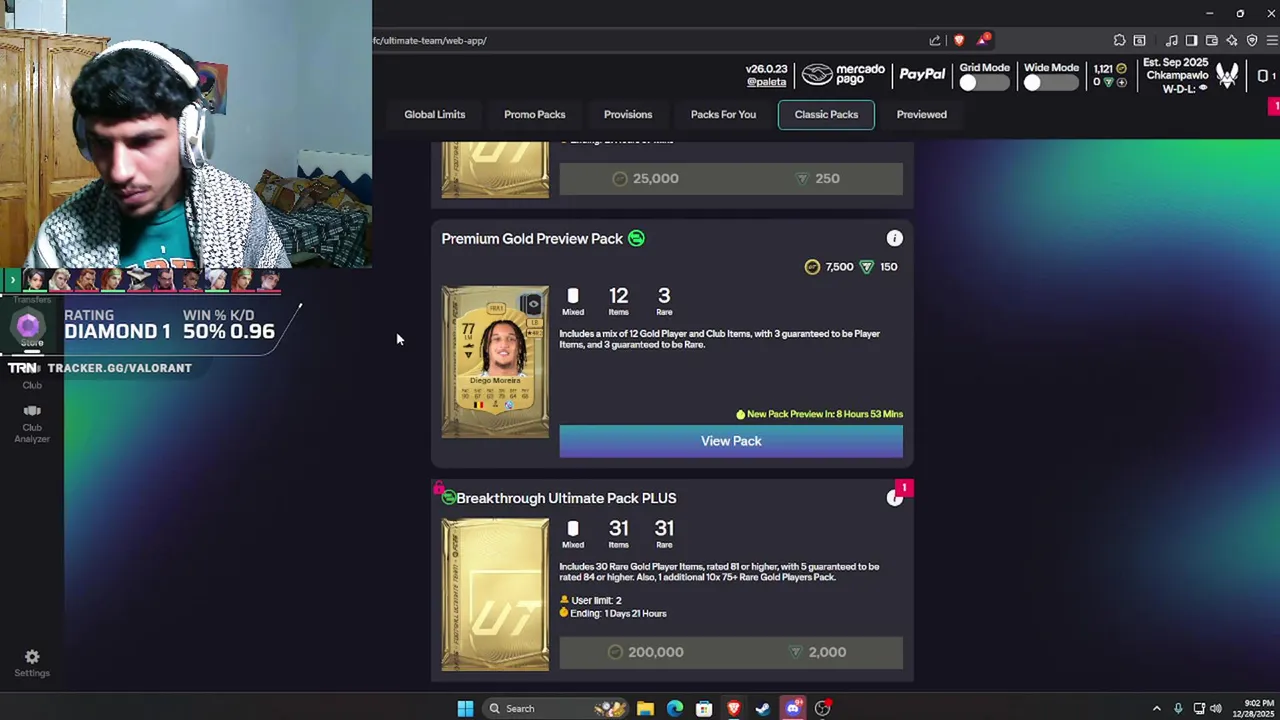Toggle the Wide Mode switch
The image size is (1280, 720).
point(1050,83)
